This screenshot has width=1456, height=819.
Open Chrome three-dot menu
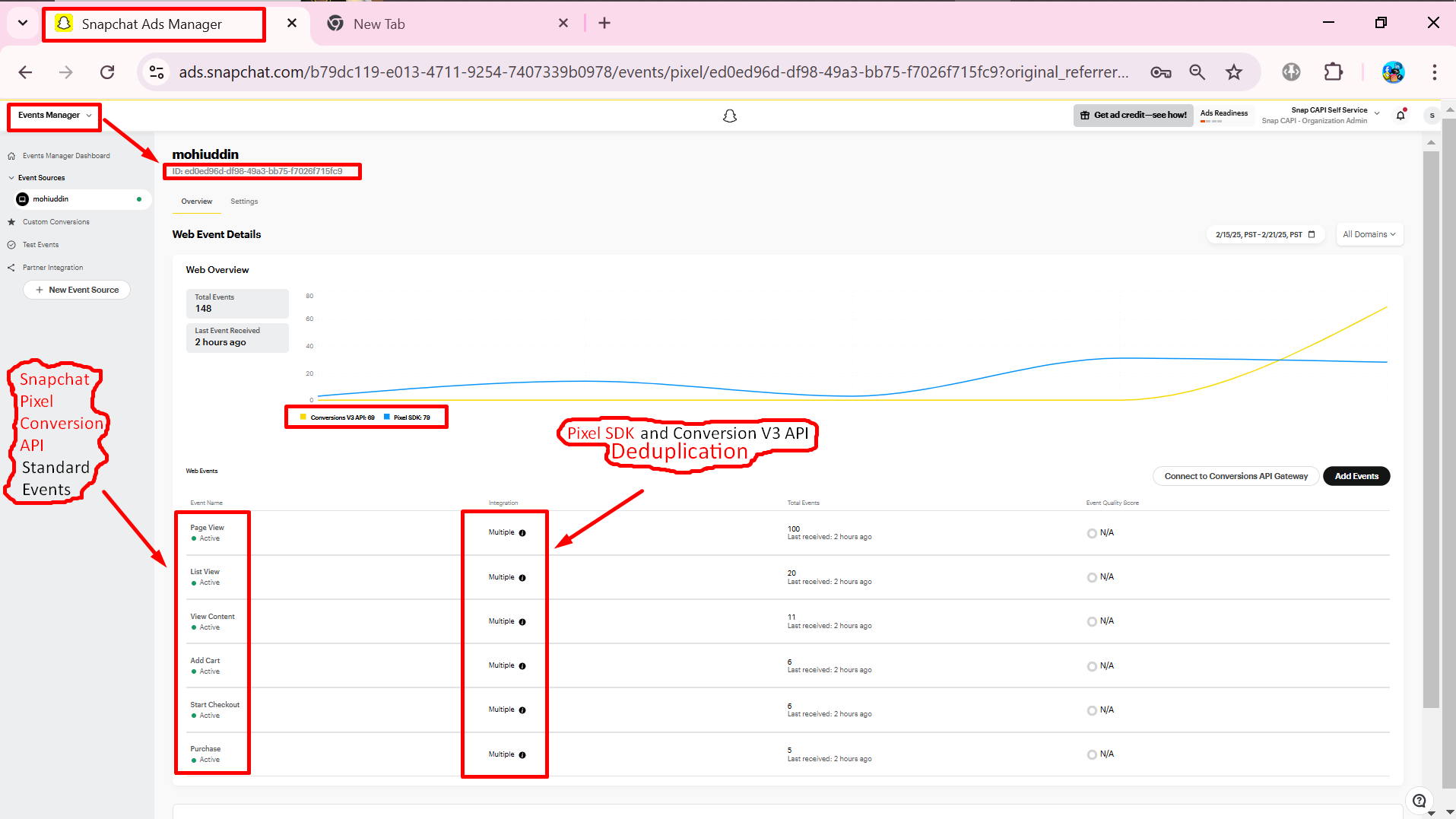pyautogui.click(x=1435, y=72)
